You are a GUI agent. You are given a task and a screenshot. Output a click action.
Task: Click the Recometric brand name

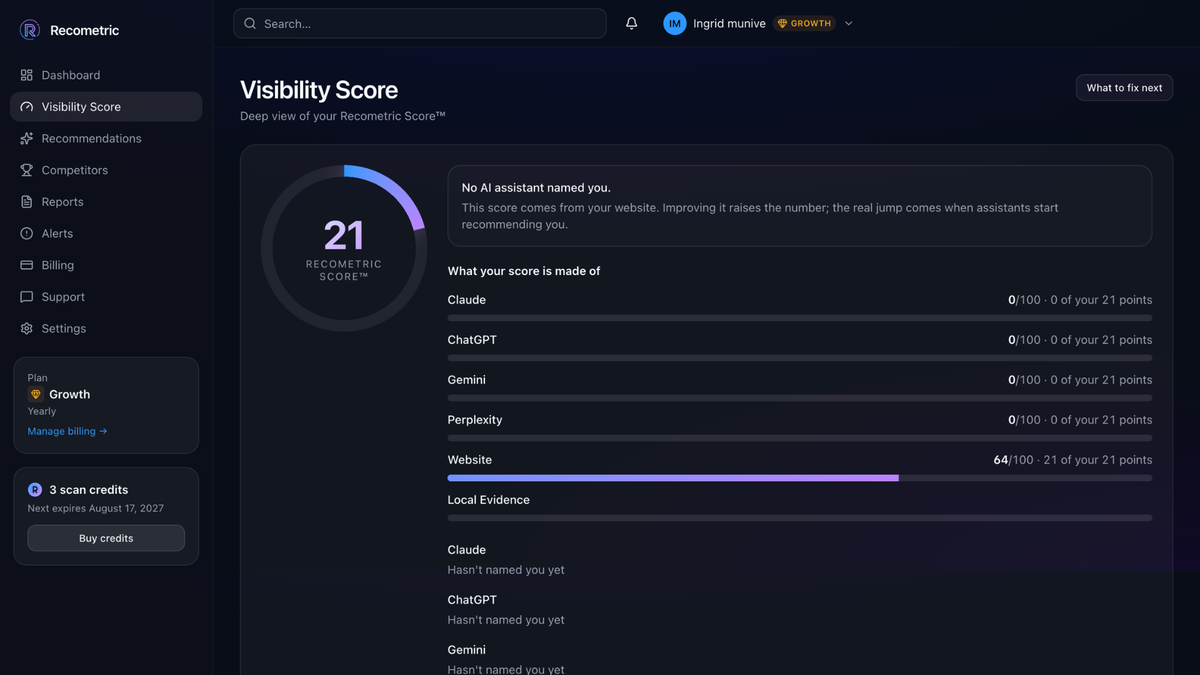(84, 31)
